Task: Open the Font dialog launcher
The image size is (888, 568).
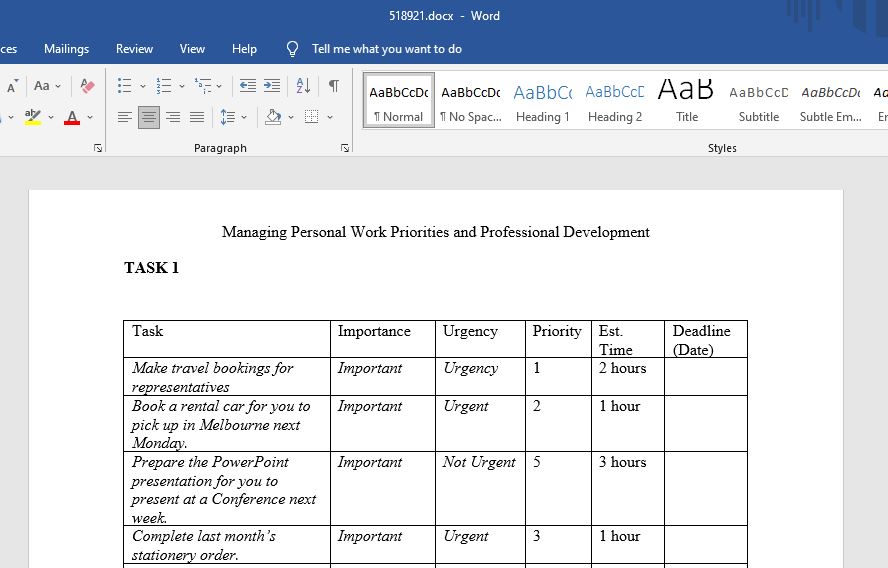Action: [98, 148]
